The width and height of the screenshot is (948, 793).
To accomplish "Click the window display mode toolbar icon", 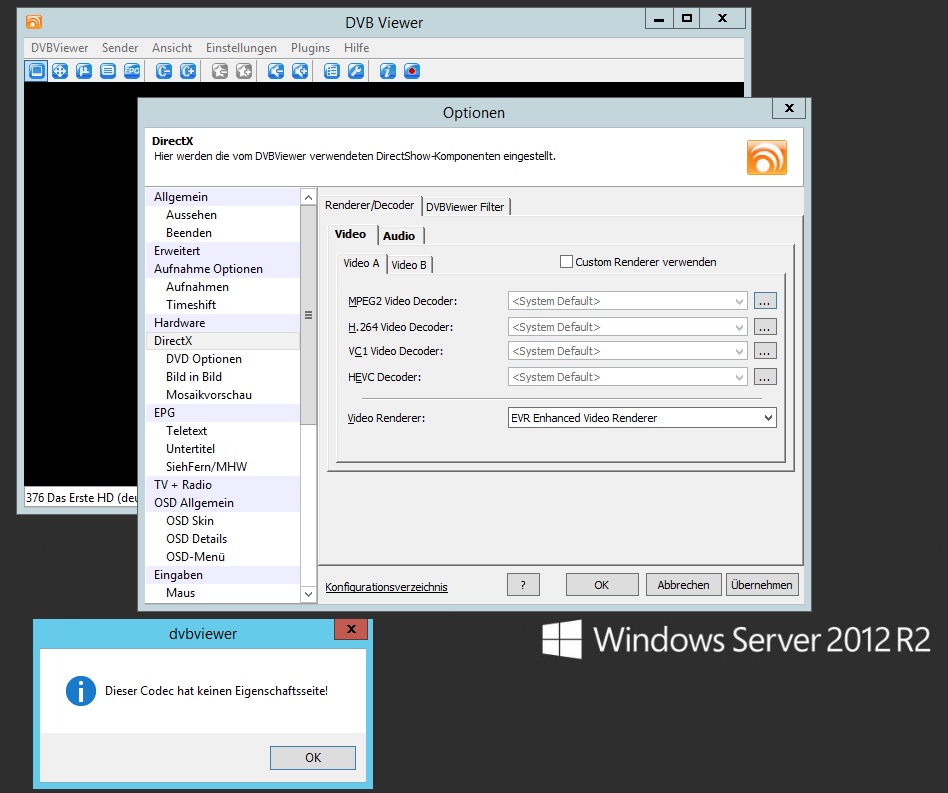I will pos(36,71).
